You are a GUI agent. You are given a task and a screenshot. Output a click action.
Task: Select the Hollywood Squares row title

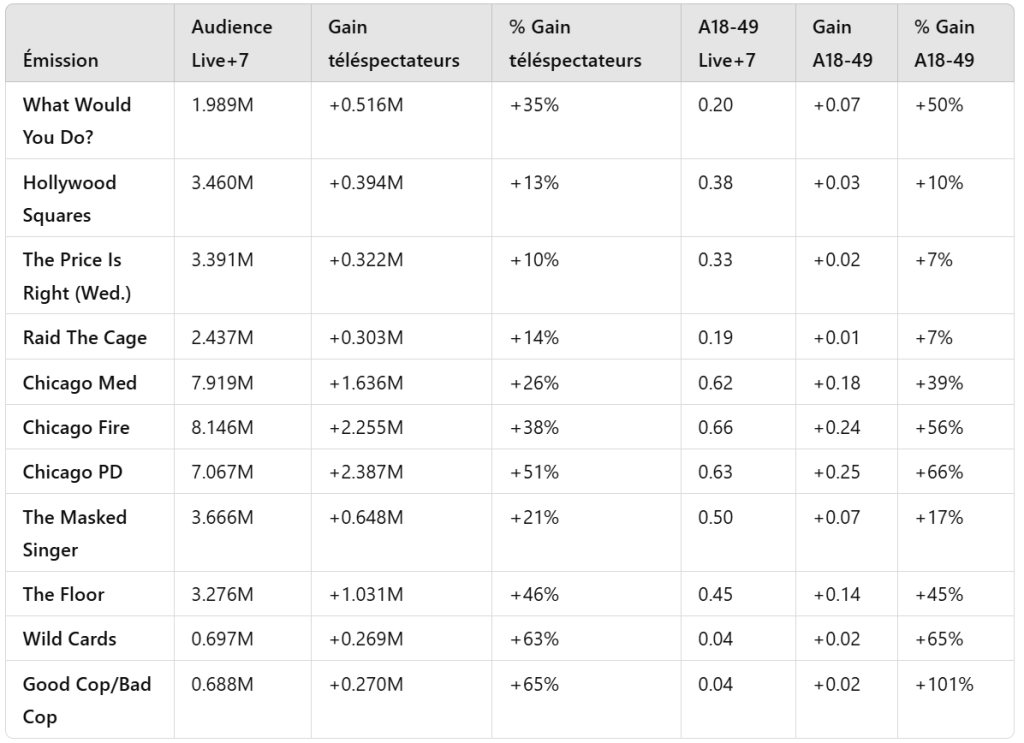pyautogui.click(x=70, y=198)
